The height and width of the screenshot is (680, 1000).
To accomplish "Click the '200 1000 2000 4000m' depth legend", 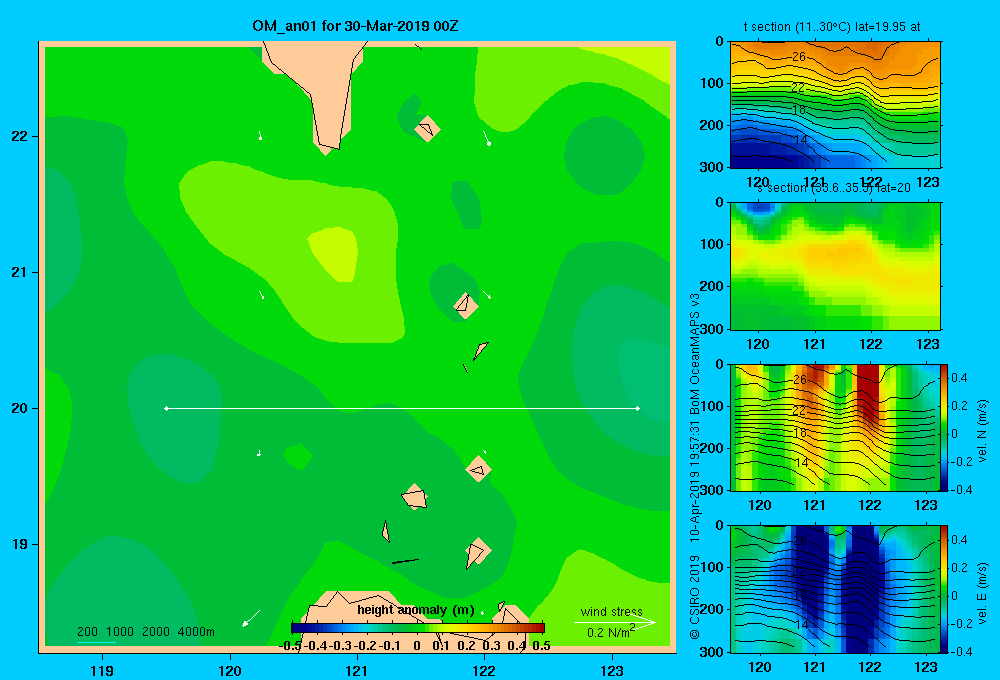I will [x=145, y=632].
